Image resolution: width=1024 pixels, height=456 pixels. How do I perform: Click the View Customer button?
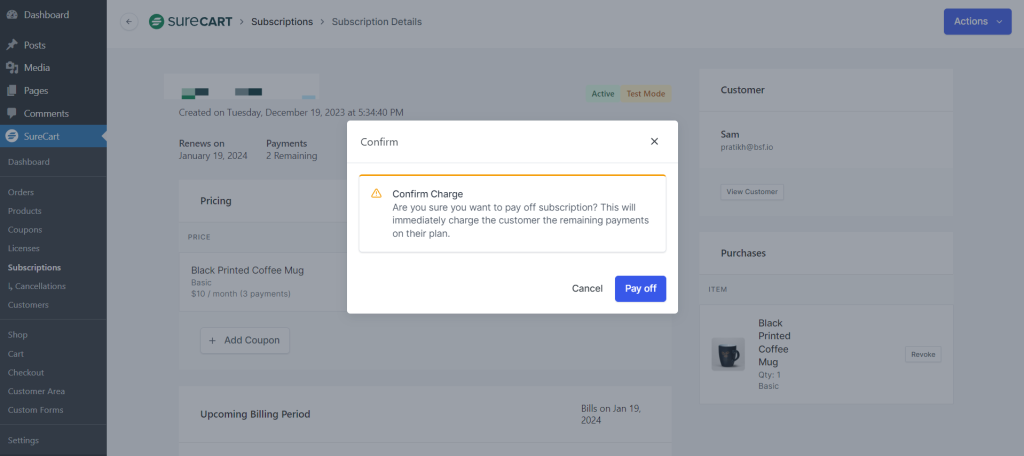pos(752,192)
